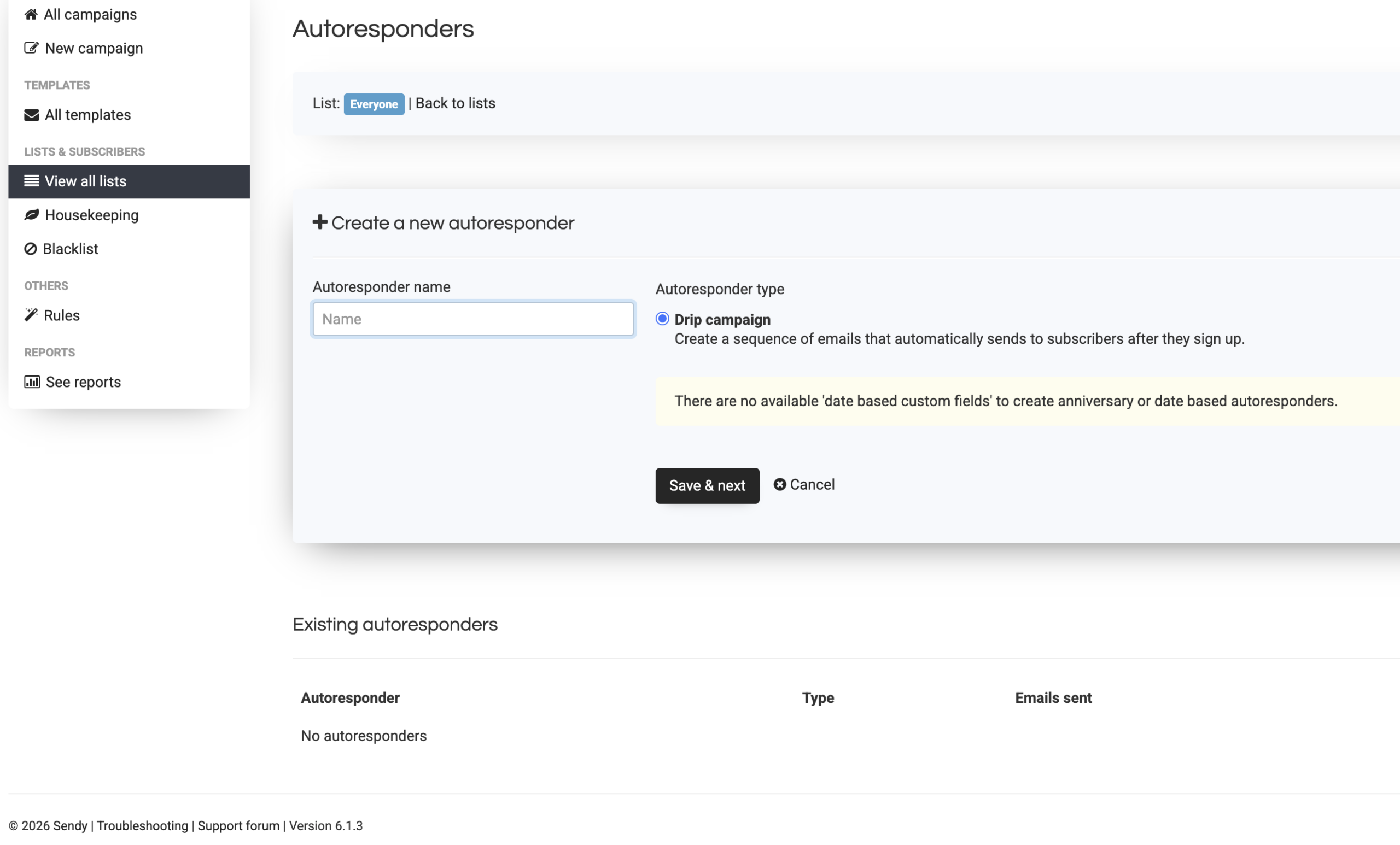The image size is (1400, 845).
Task: Click the bar chart icon for See reports
Action: 32,382
